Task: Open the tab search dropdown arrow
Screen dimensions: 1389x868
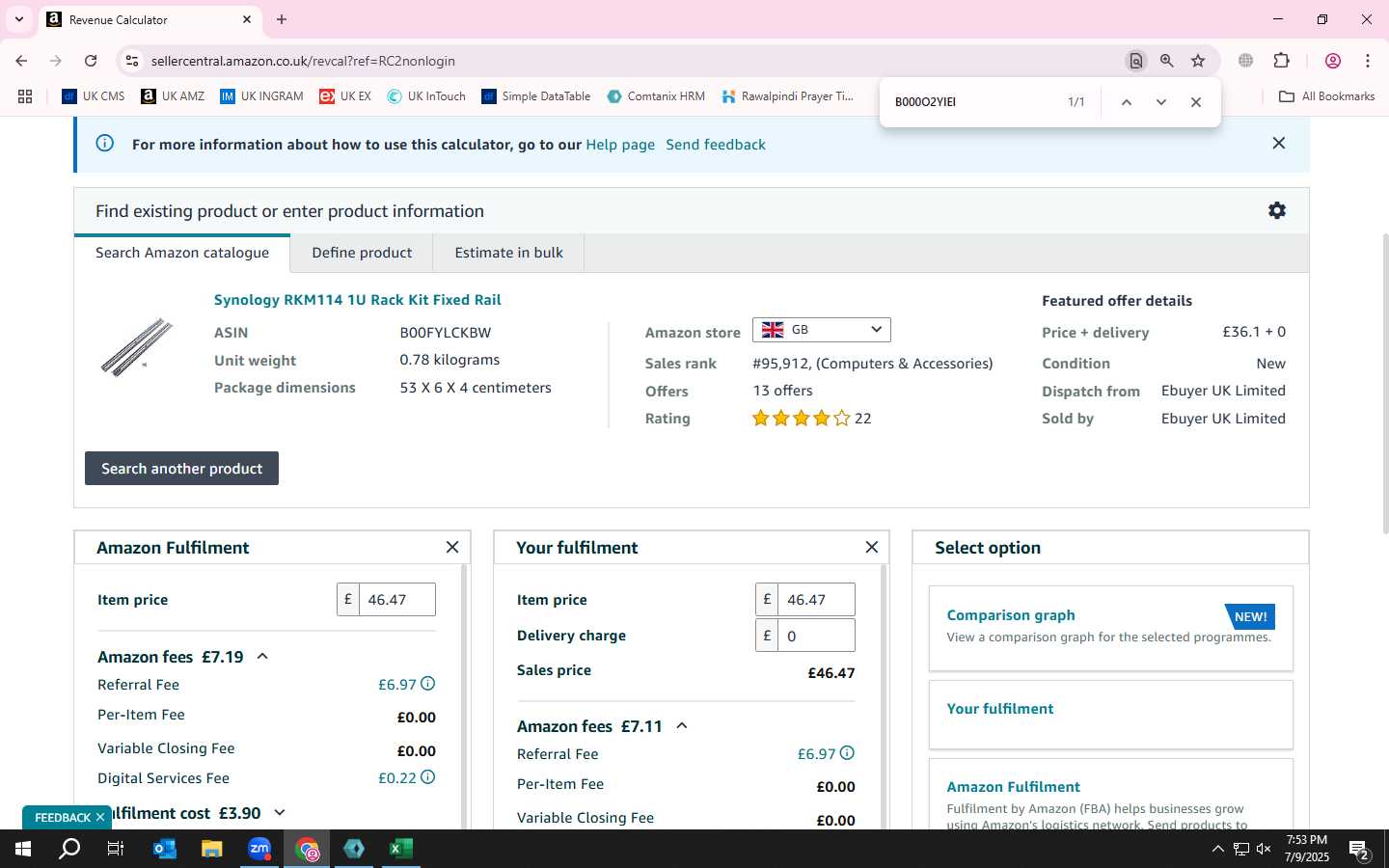Action: [18, 19]
